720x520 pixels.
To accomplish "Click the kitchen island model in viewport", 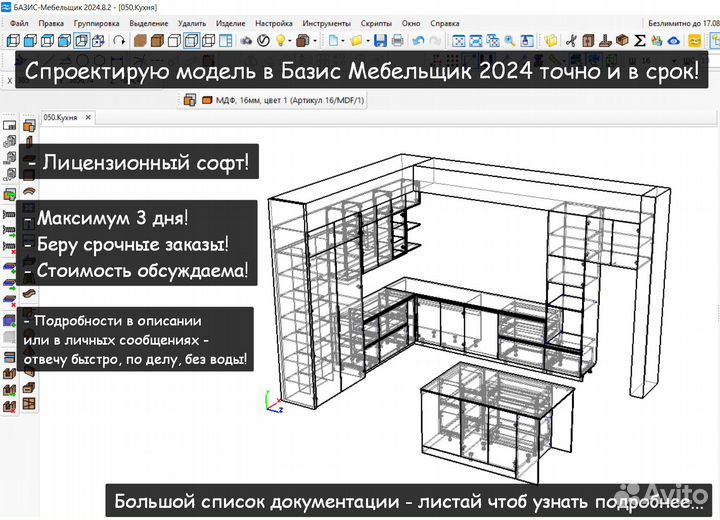I will (x=498, y=421).
